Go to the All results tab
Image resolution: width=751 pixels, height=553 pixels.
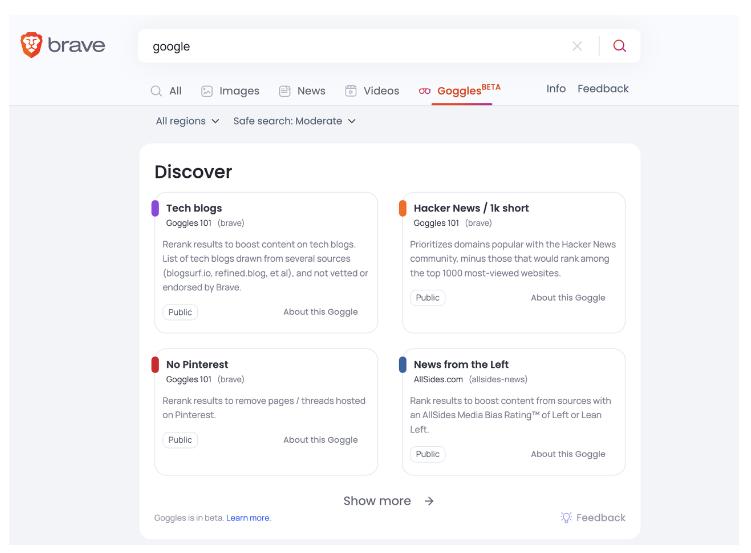click(166, 91)
